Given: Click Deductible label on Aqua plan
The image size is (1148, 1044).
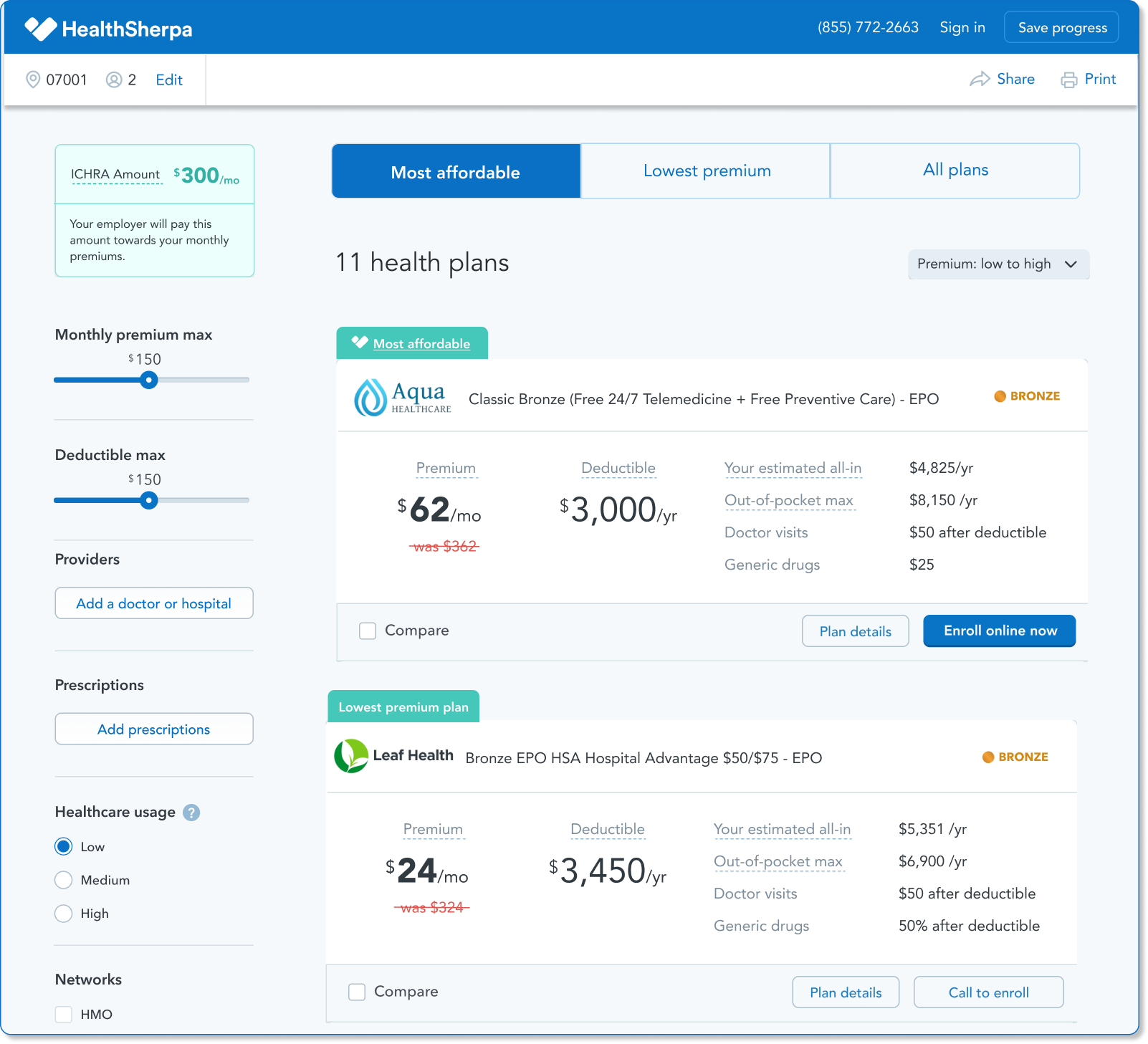Looking at the screenshot, I should [618, 468].
